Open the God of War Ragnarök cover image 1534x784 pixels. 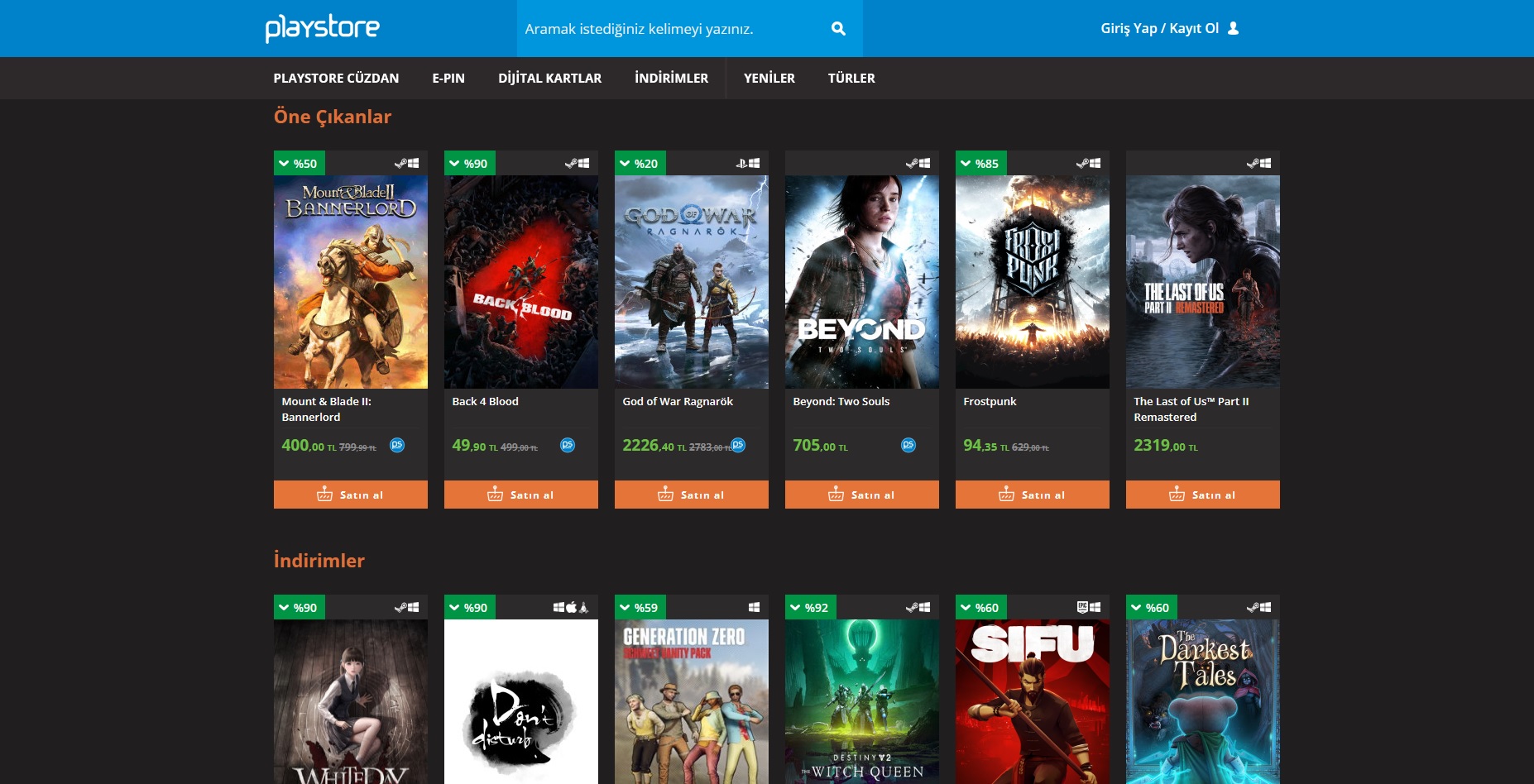point(692,282)
